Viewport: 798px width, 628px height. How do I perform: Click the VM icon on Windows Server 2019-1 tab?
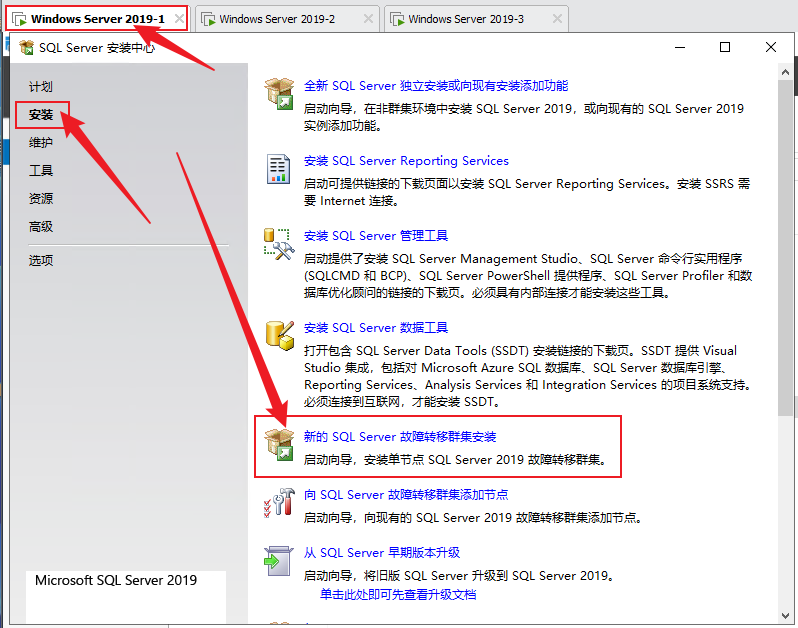coord(19,19)
